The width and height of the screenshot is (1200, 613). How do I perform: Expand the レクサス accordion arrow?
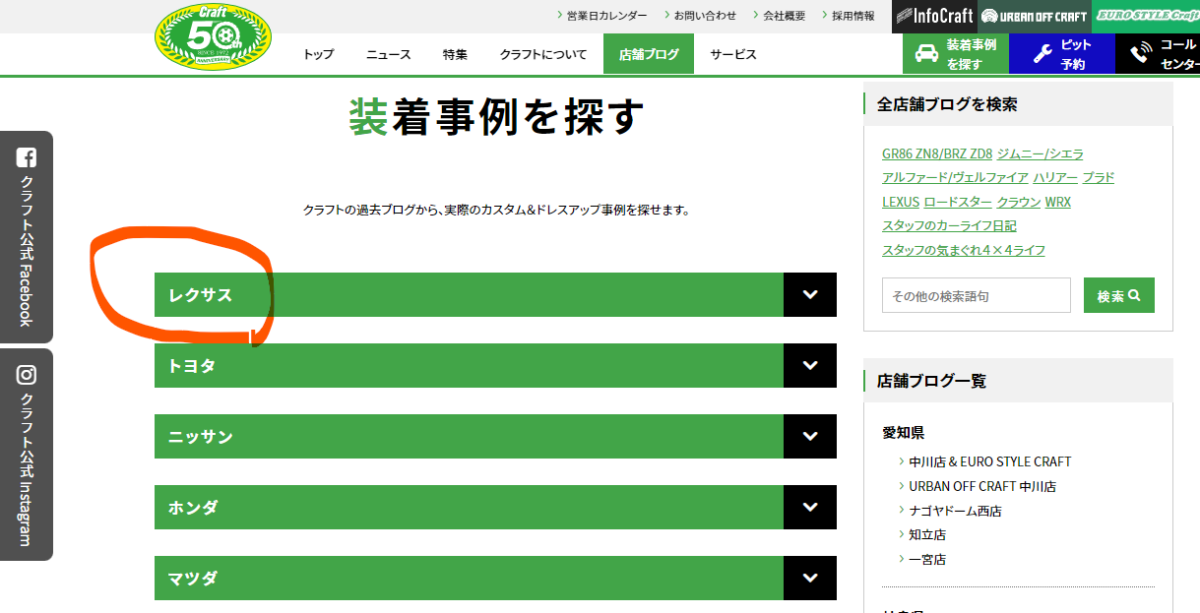coord(810,295)
